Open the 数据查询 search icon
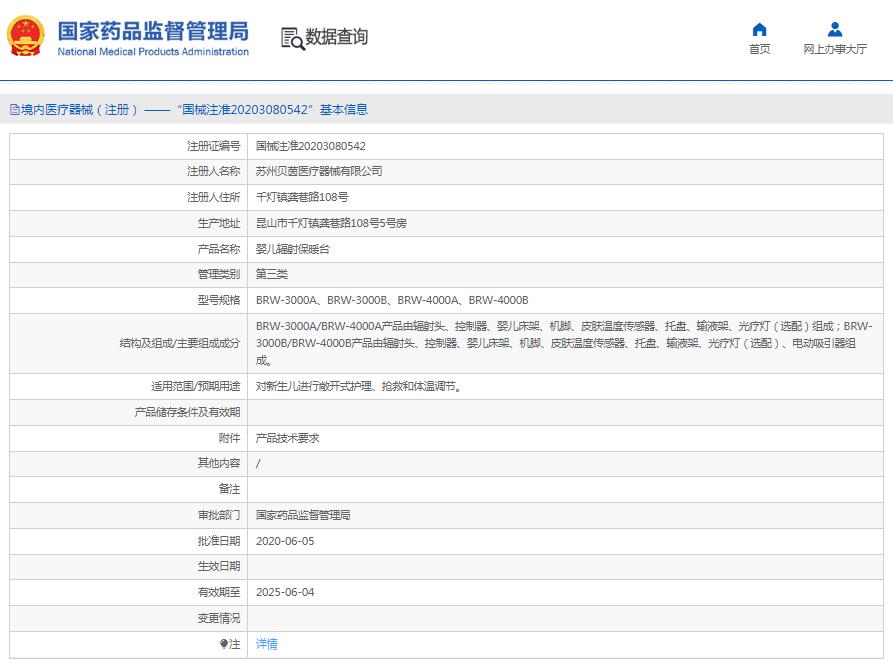 [293, 38]
